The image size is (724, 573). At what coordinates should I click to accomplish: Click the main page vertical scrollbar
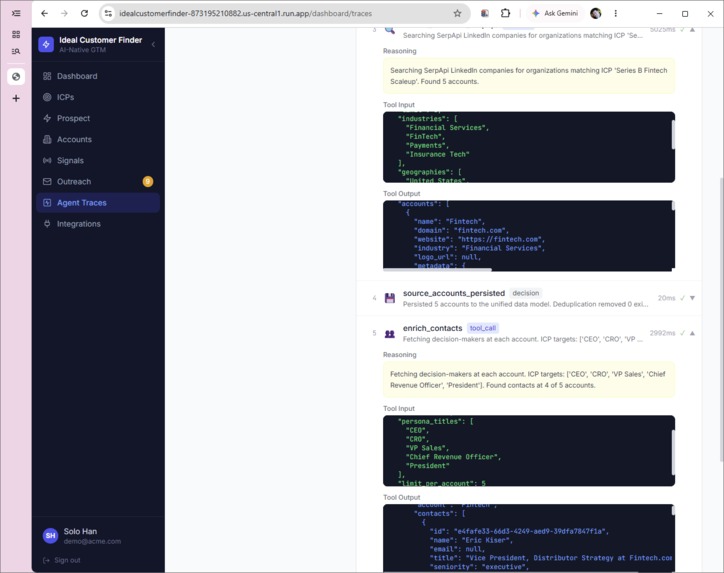tap(721, 320)
